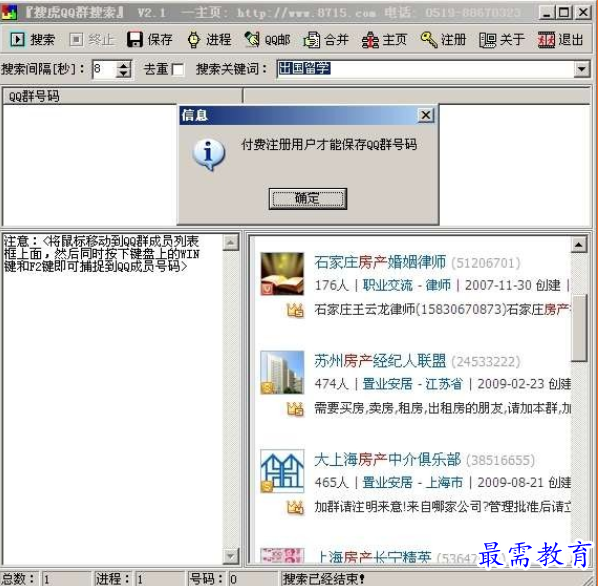600x586 pixels.
Task: Click the 保存 floppy disk icon
Action: (135, 39)
